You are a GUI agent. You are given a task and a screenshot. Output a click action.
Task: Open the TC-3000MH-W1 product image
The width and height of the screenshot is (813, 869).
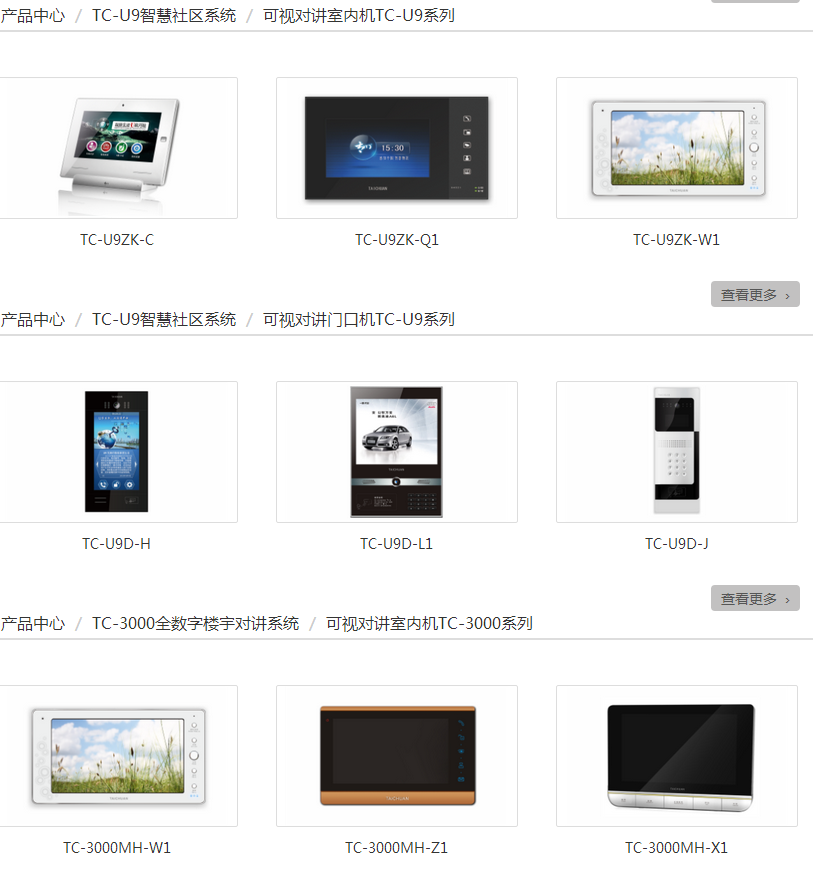click(x=118, y=756)
